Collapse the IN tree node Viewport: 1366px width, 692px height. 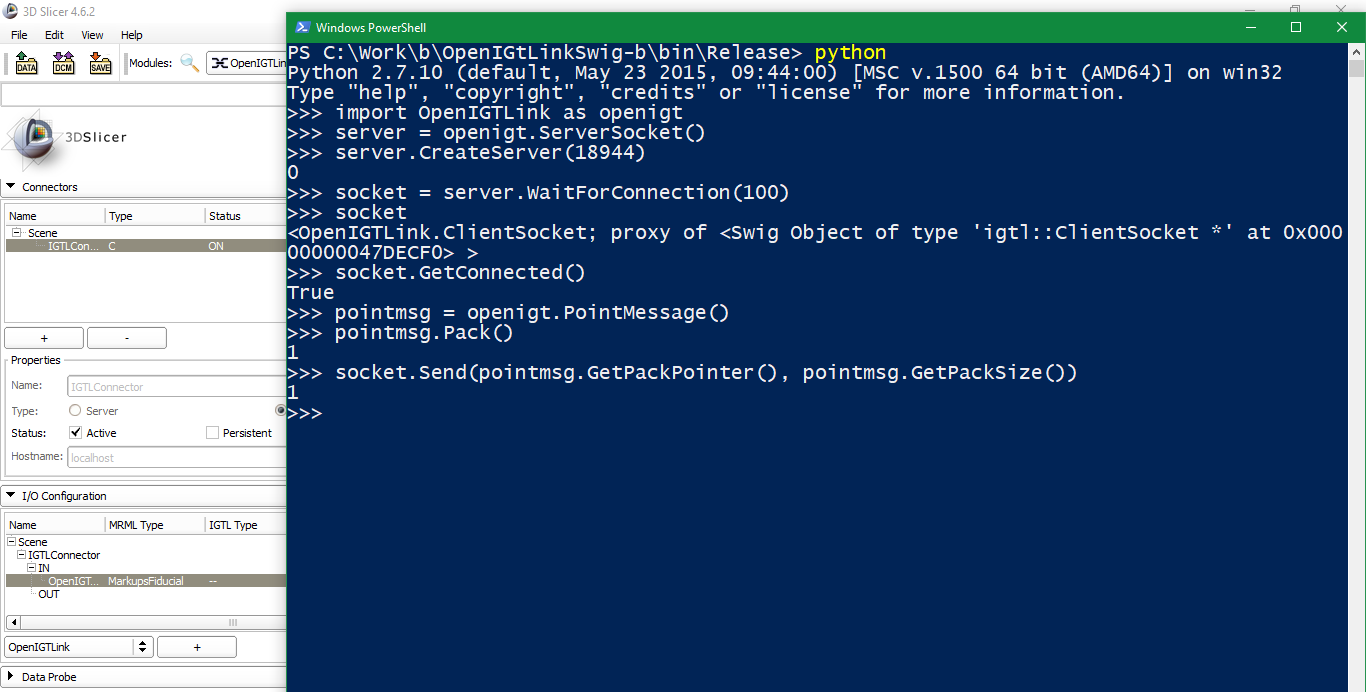pyautogui.click(x=31, y=568)
